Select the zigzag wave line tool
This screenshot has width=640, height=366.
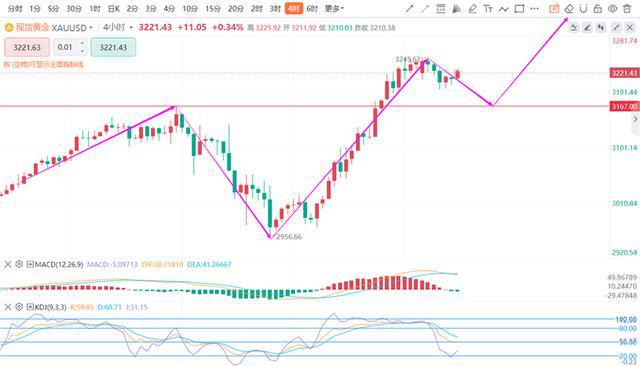point(503,9)
